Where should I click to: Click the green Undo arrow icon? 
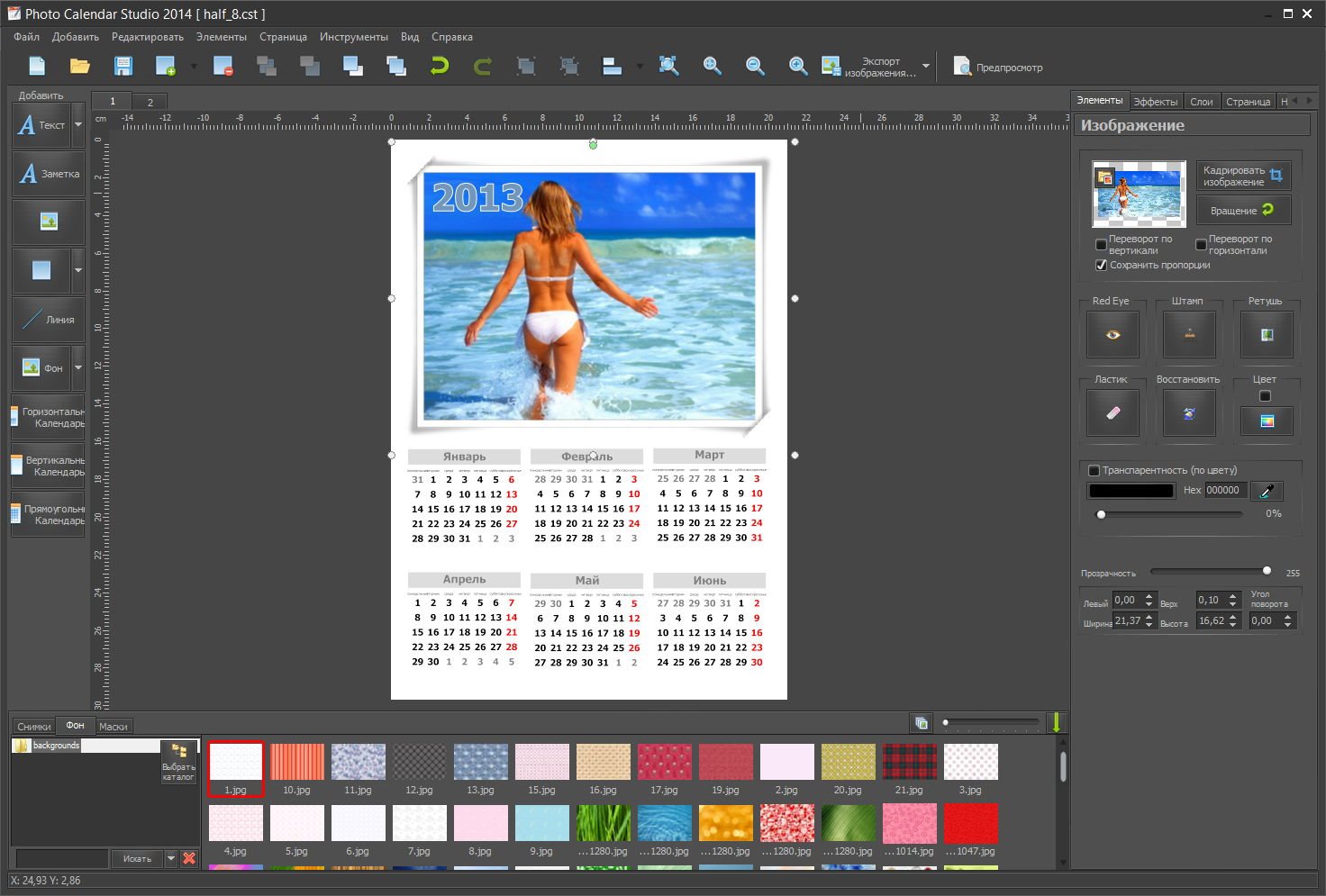coord(440,66)
